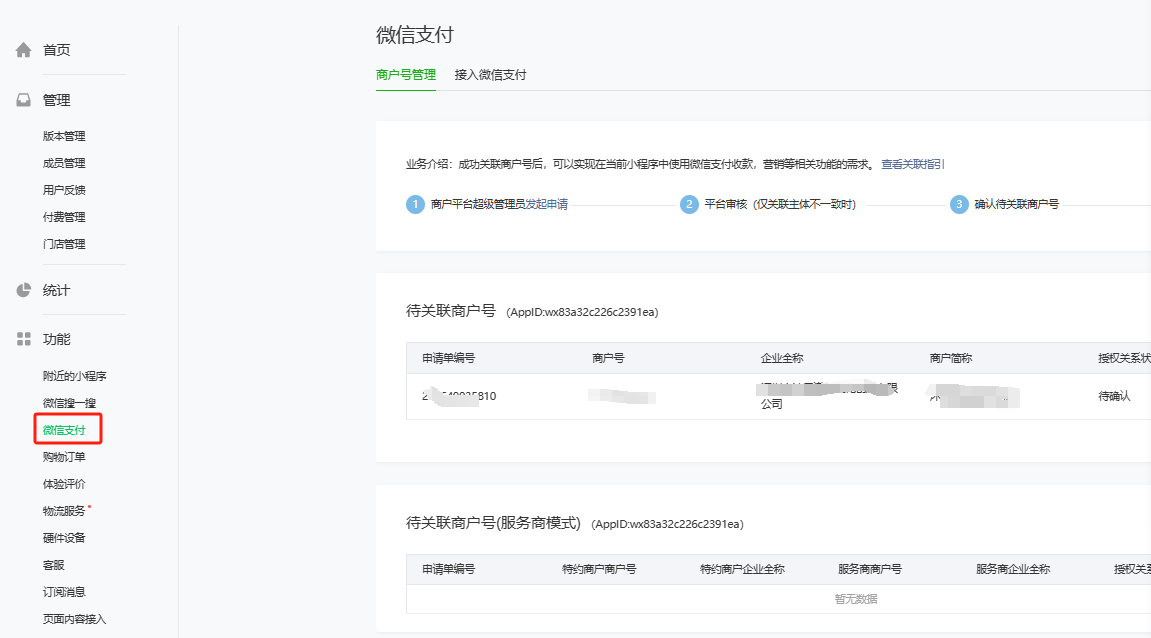Navigate to 付费管理
This screenshot has width=1151, height=638.
click(x=64, y=217)
